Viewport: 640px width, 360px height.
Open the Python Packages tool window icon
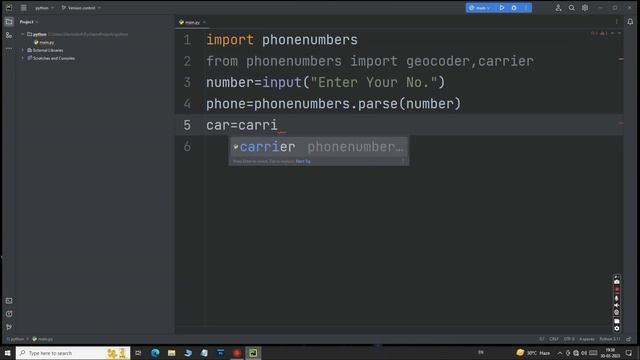click(9, 314)
